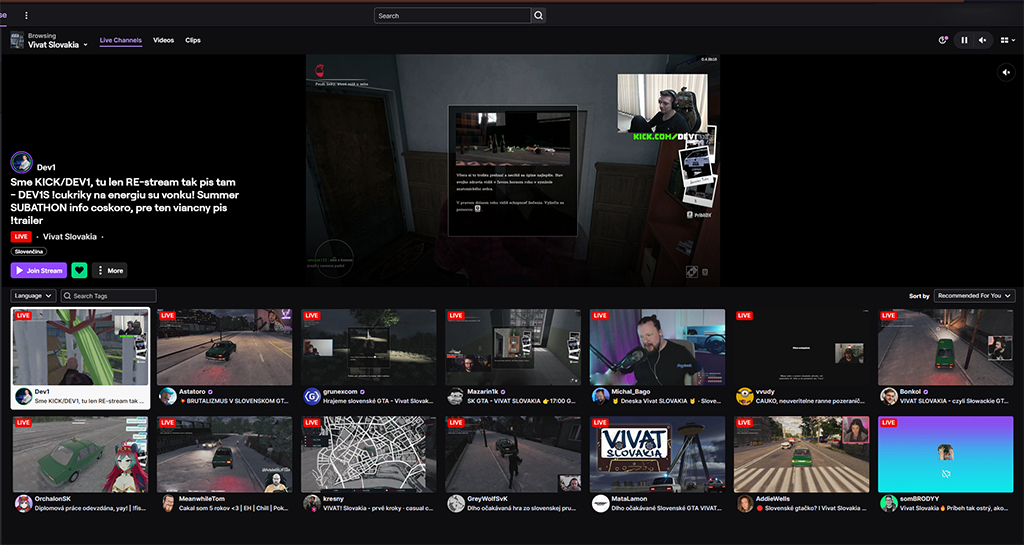Click stream title 'CAUKO, neuveritelne ranne pozerani'
The height and width of the screenshot is (545, 1024).
[x=810, y=401]
